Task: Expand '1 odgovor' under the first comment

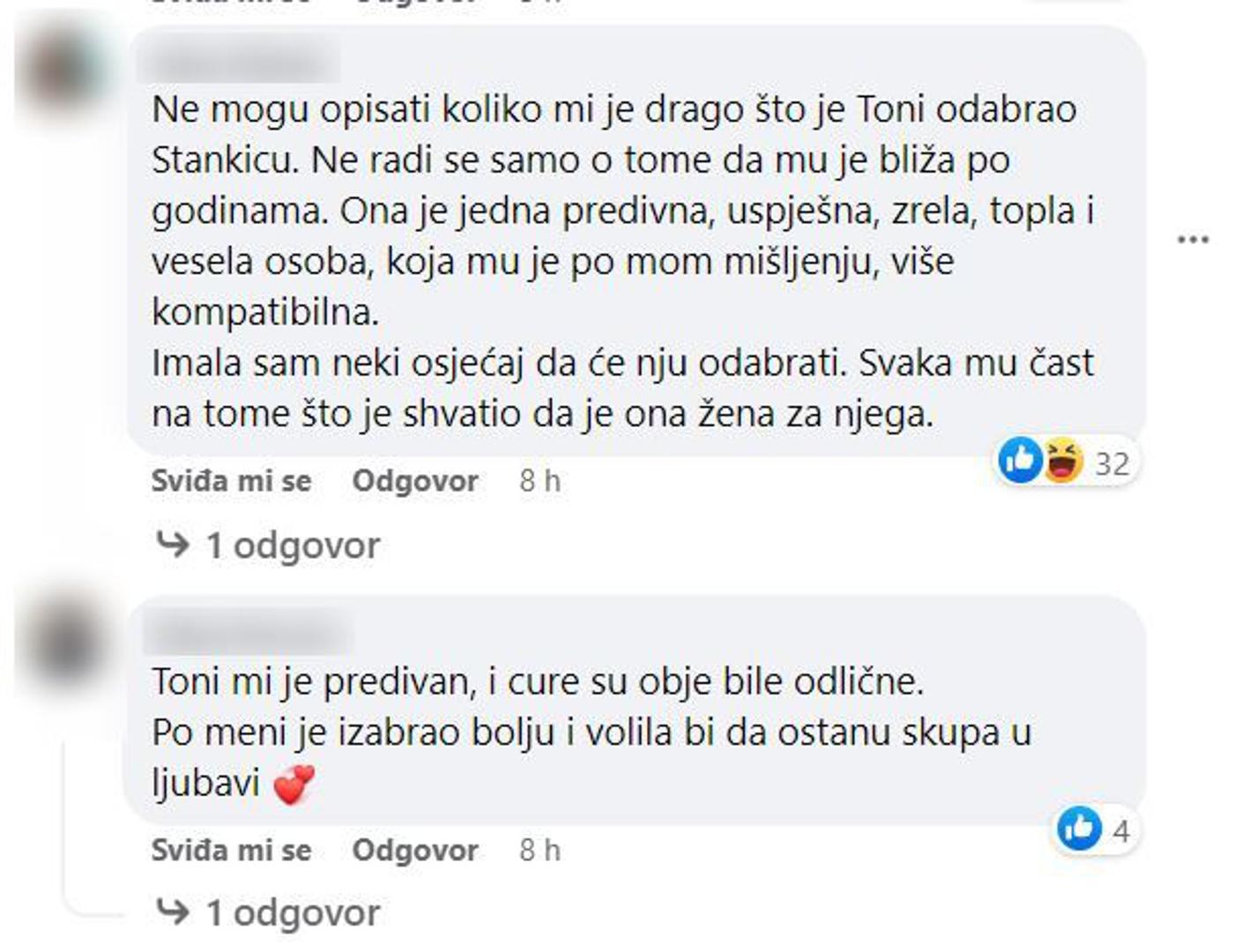Action: point(293,546)
